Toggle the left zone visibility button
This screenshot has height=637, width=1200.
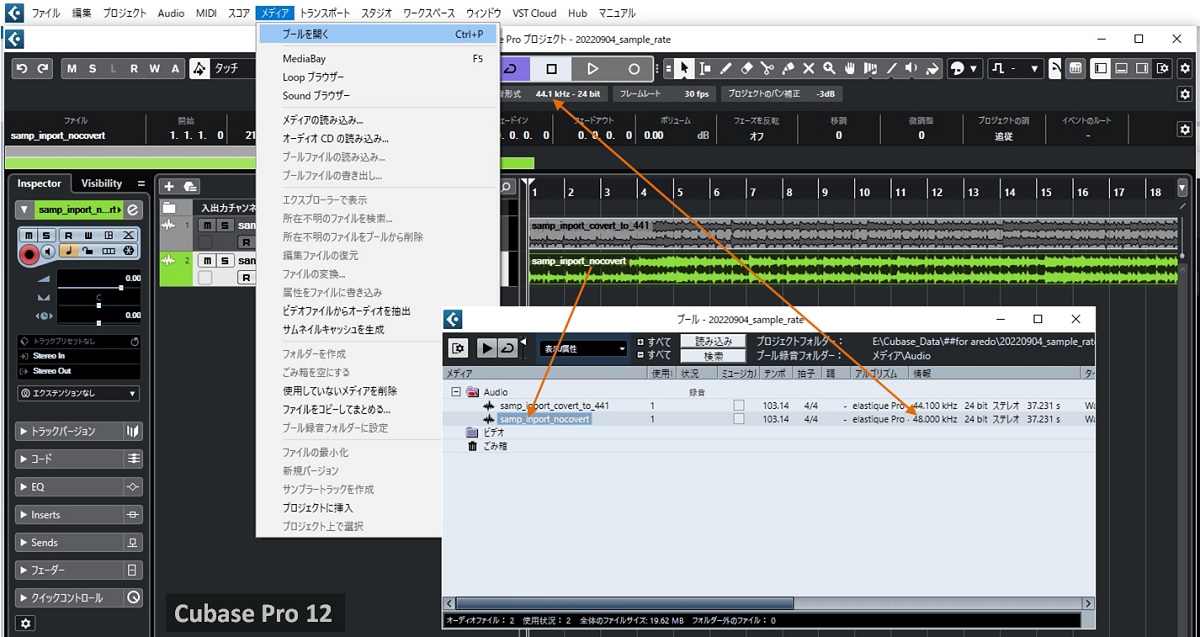[1101, 69]
